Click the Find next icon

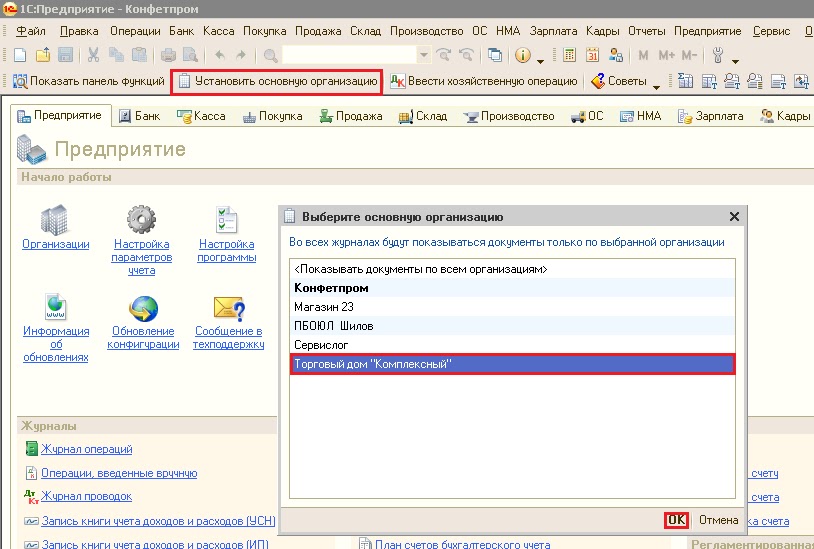point(444,54)
